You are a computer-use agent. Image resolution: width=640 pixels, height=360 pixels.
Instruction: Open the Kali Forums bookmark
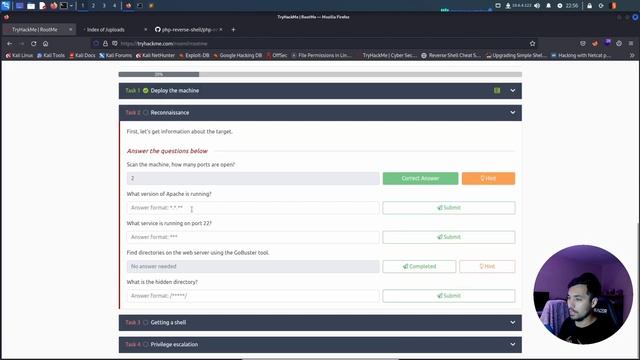point(116,55)
